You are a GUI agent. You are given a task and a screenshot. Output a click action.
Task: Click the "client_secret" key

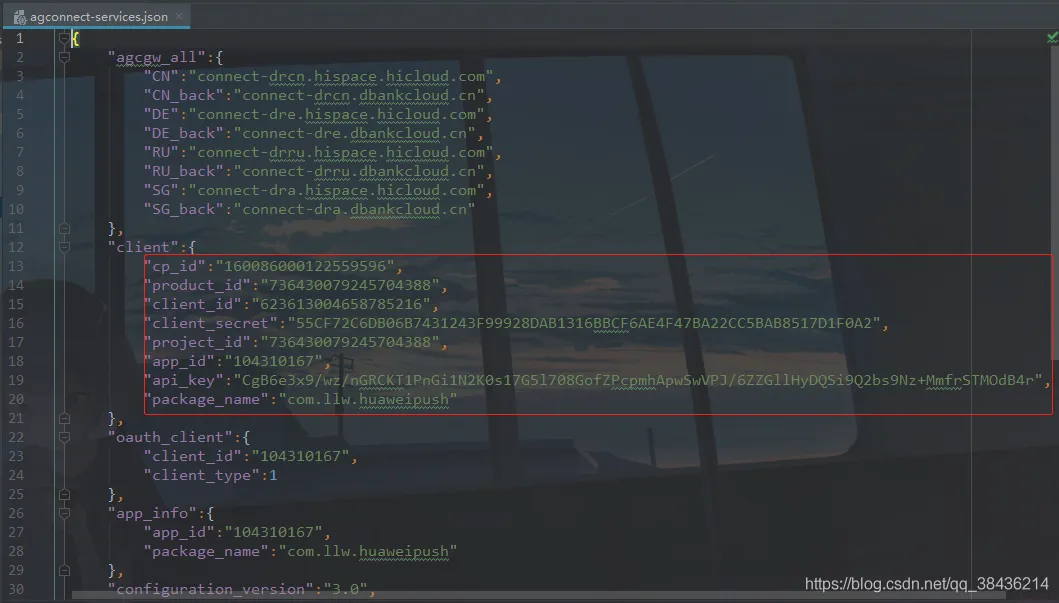(211, 323)
